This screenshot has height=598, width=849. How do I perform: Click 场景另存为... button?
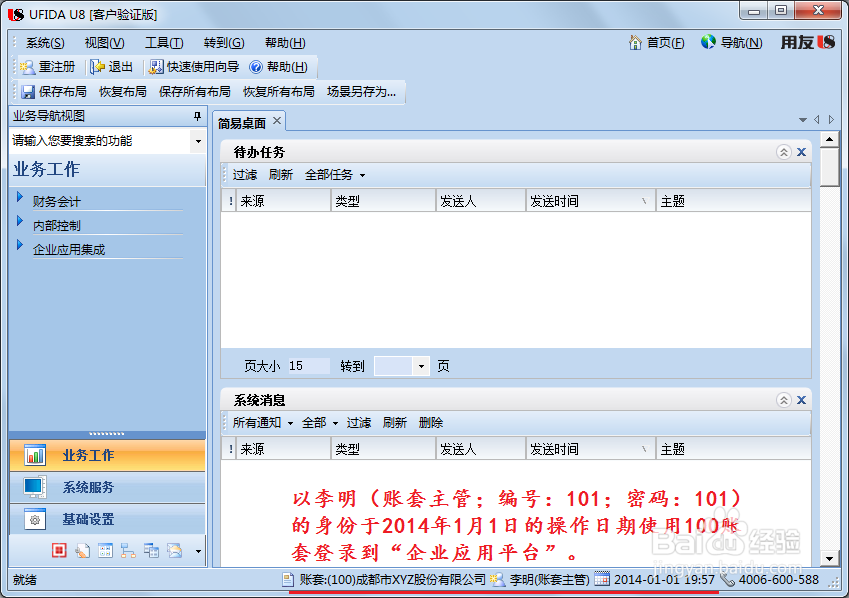pos(361,92)
